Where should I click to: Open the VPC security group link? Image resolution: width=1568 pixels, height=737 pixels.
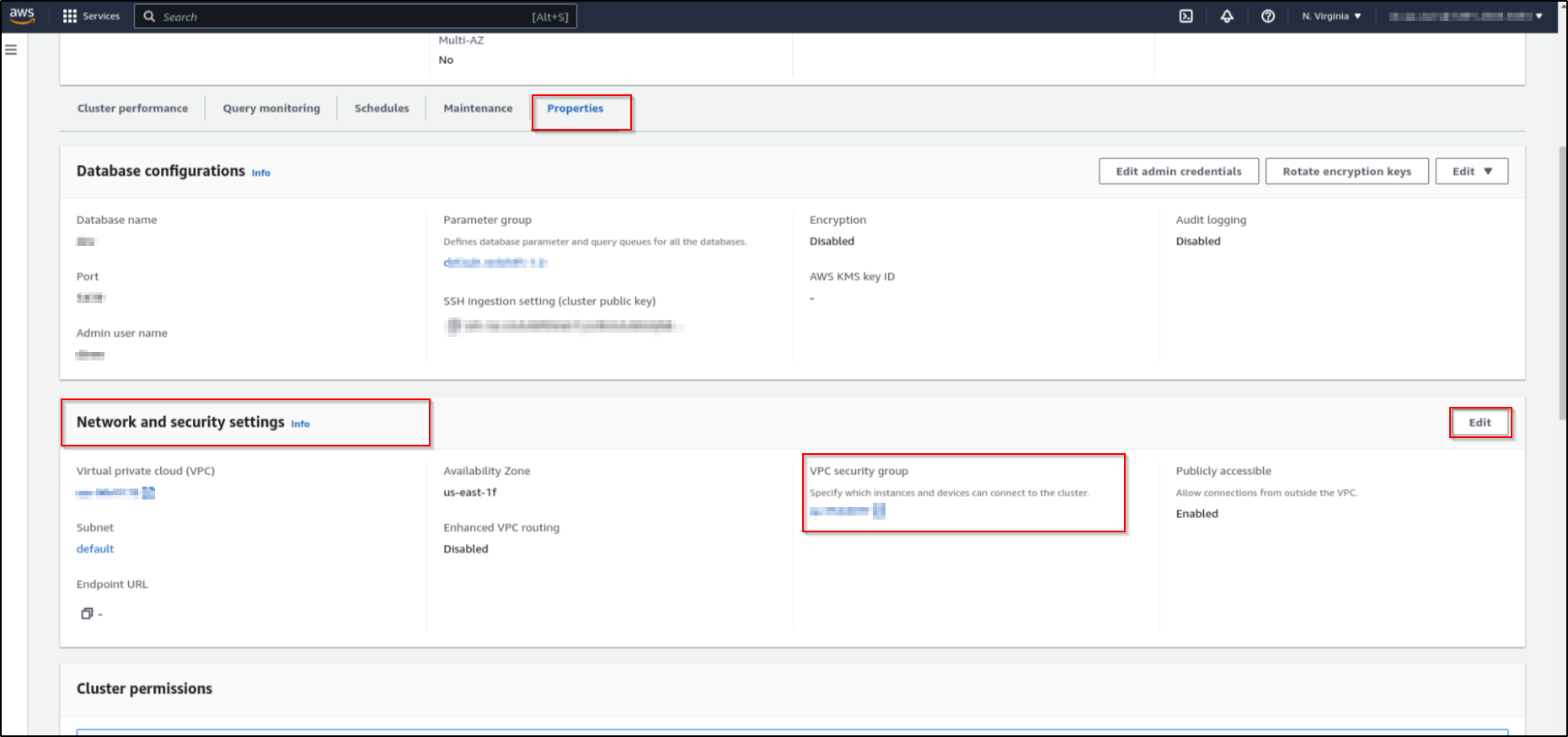coord(839,510)
